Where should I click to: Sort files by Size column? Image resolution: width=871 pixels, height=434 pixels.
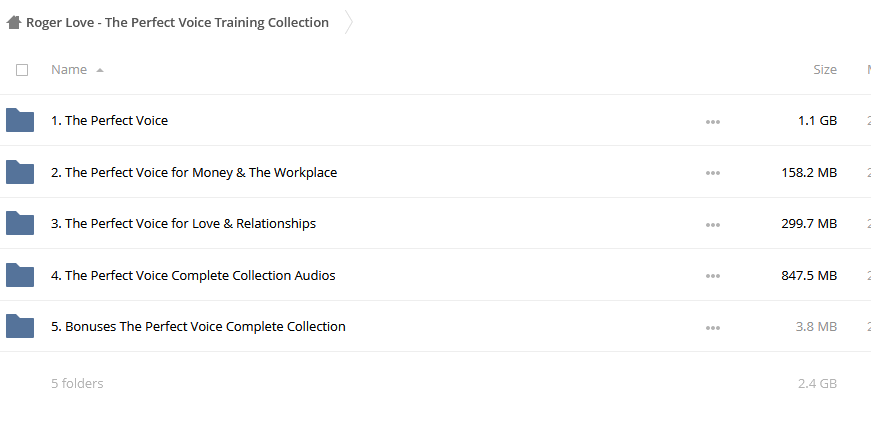point(825,69)
